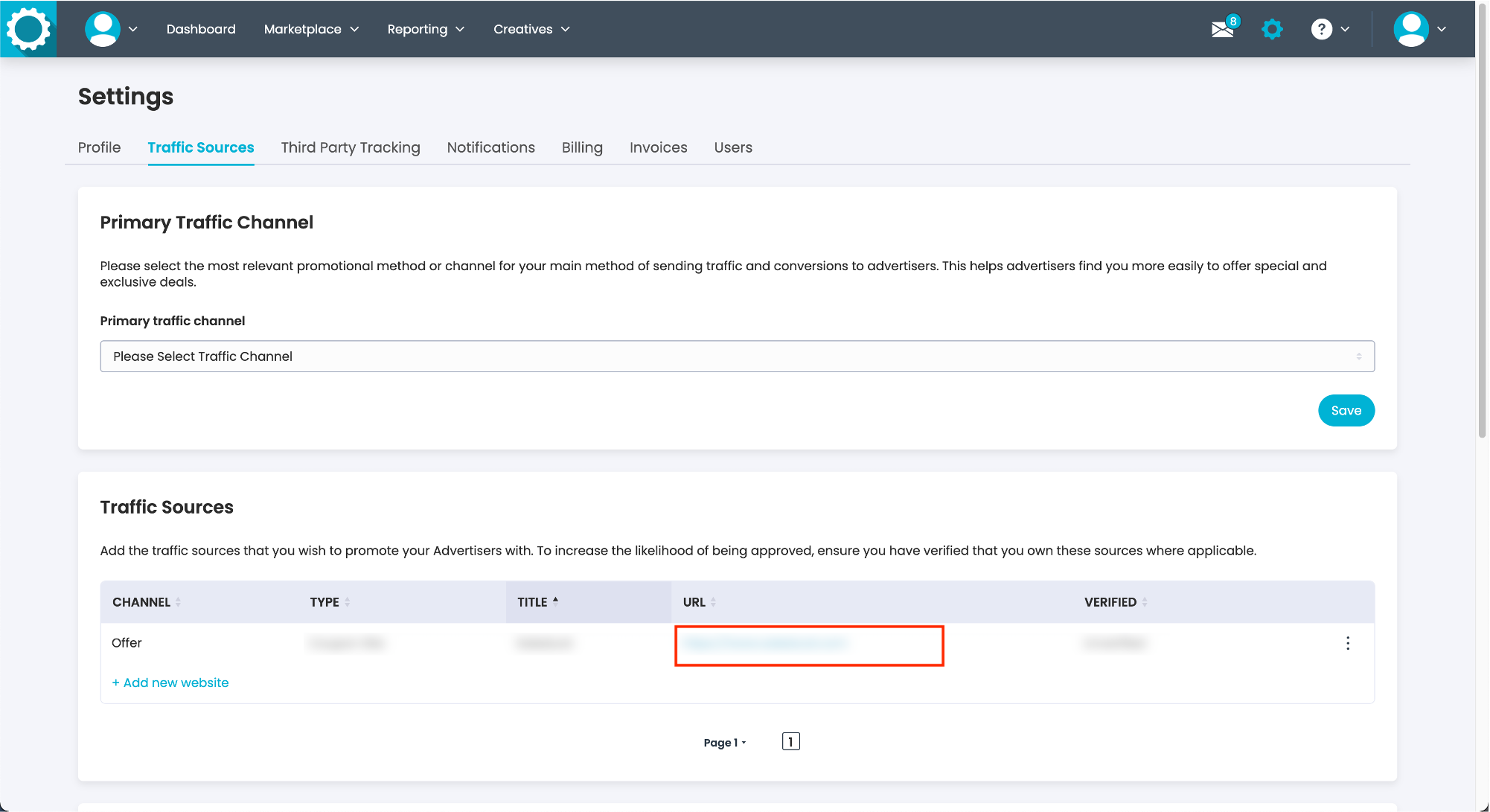This screenshot has height=812, width=1490.
Task: Click the left account avatar icon
Action: (103, 30)
